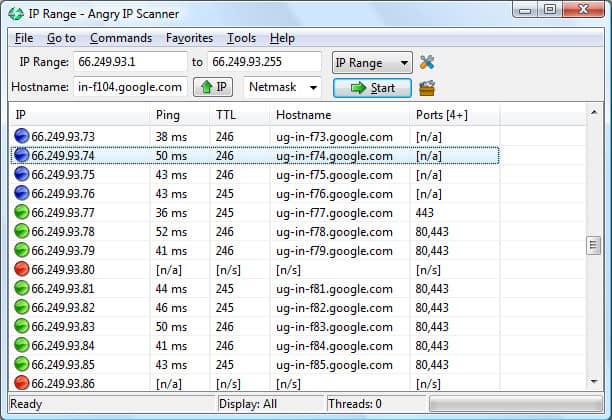Screen dimensions: 612x420
Task: Click the Ready status text
Action: [x=26, y=404]
